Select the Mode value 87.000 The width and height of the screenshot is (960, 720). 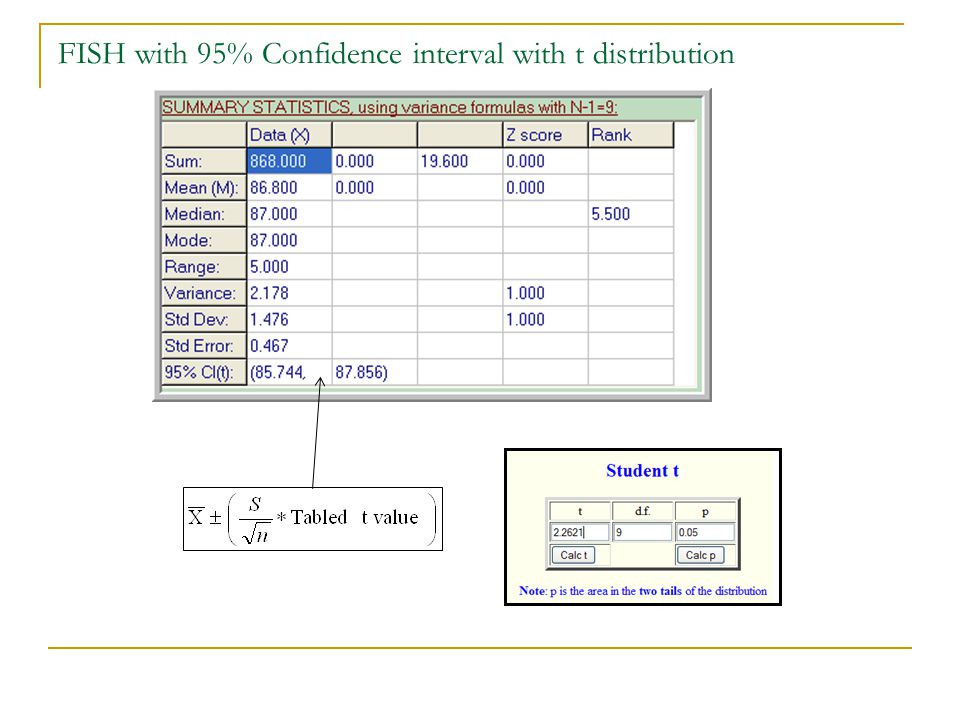click(289, 240)
